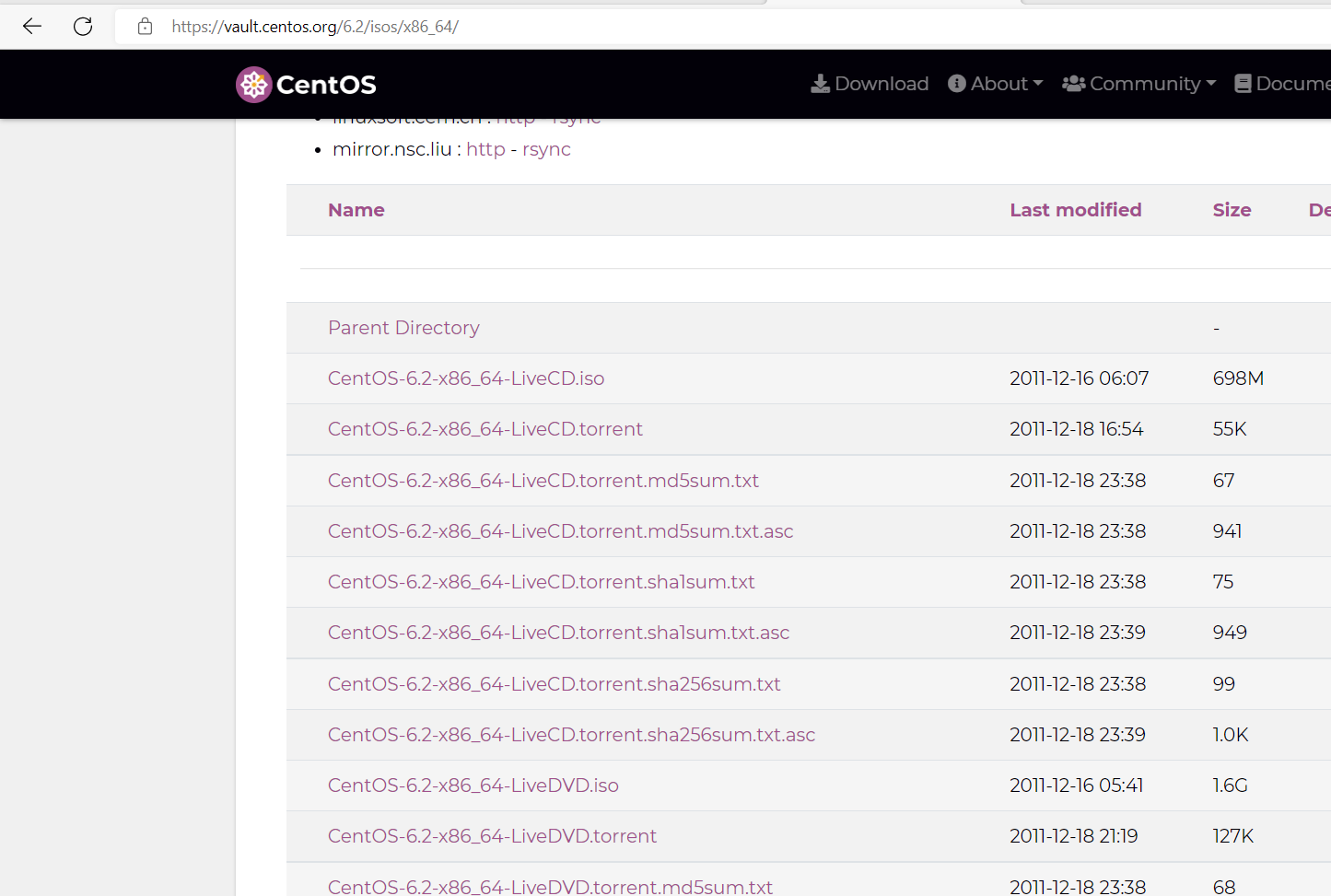Click the date 2011-12-16 05:41
Image resolution: width=1331 pixels, height=896 pixels.
point(1077,785)
